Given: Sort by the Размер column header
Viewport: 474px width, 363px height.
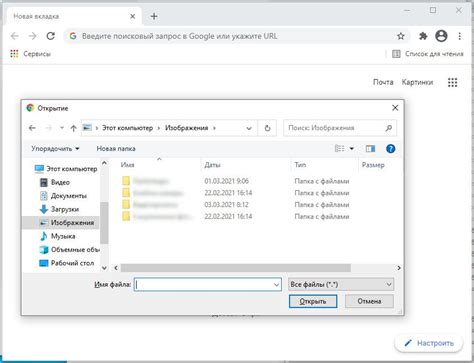Looking at the screenshot, I should coord(379,165).
